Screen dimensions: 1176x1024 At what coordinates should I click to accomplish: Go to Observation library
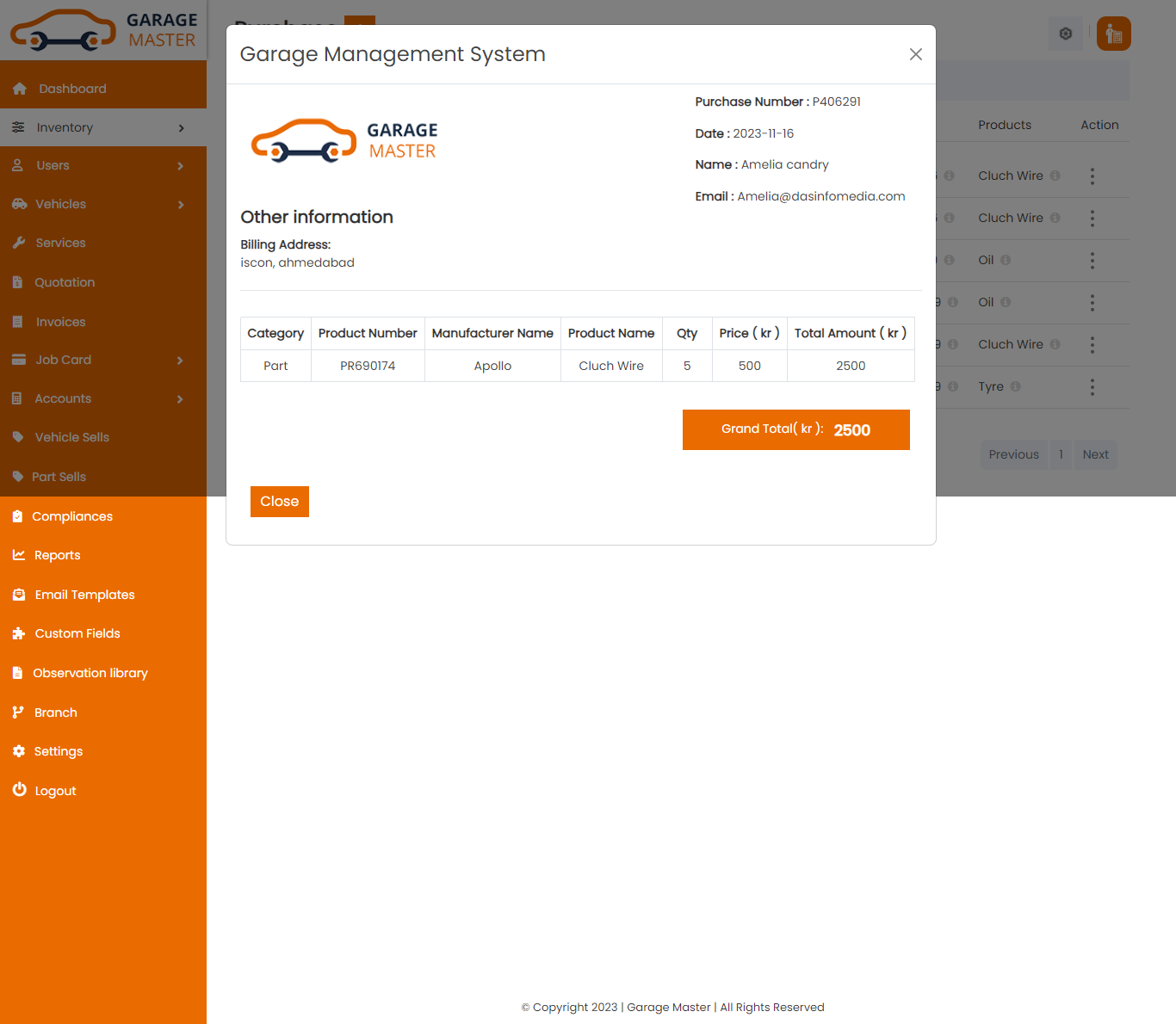[90, 673]
